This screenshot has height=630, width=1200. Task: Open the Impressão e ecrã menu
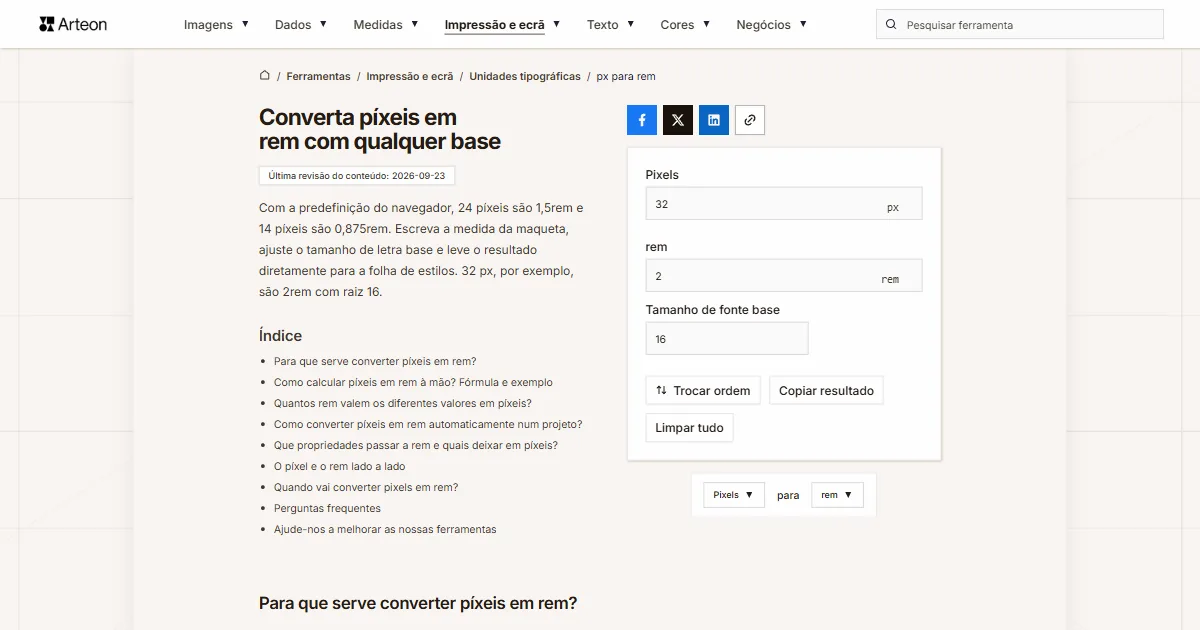click(x=502, y=24)
